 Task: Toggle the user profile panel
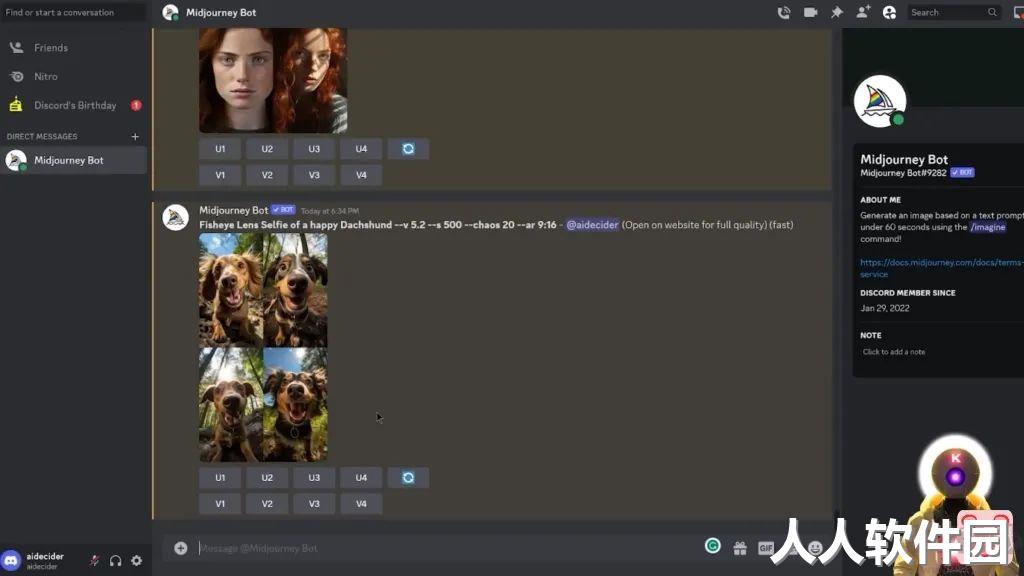[889, 12]
